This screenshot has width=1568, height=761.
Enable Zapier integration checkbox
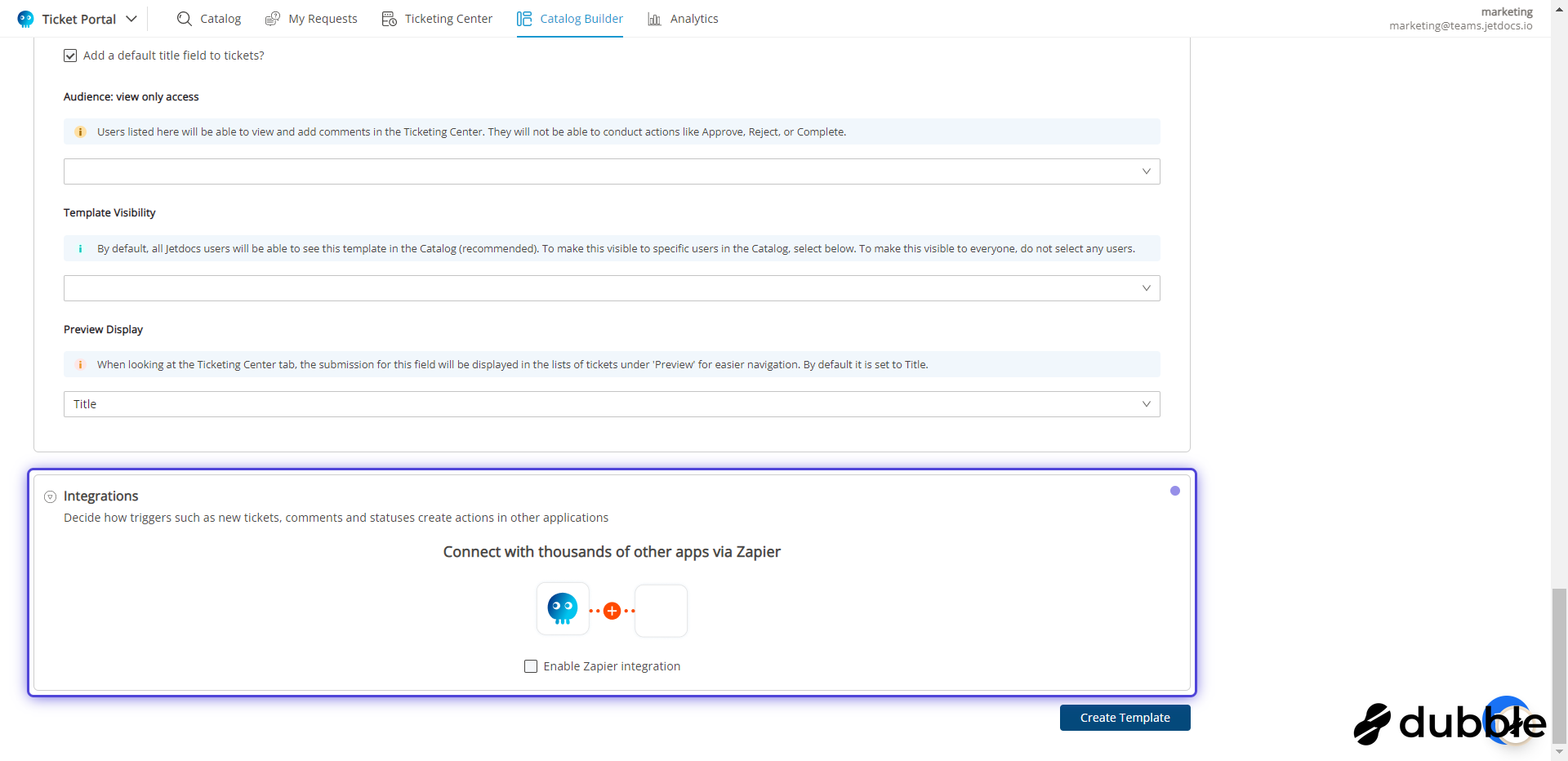pos(531,666)
